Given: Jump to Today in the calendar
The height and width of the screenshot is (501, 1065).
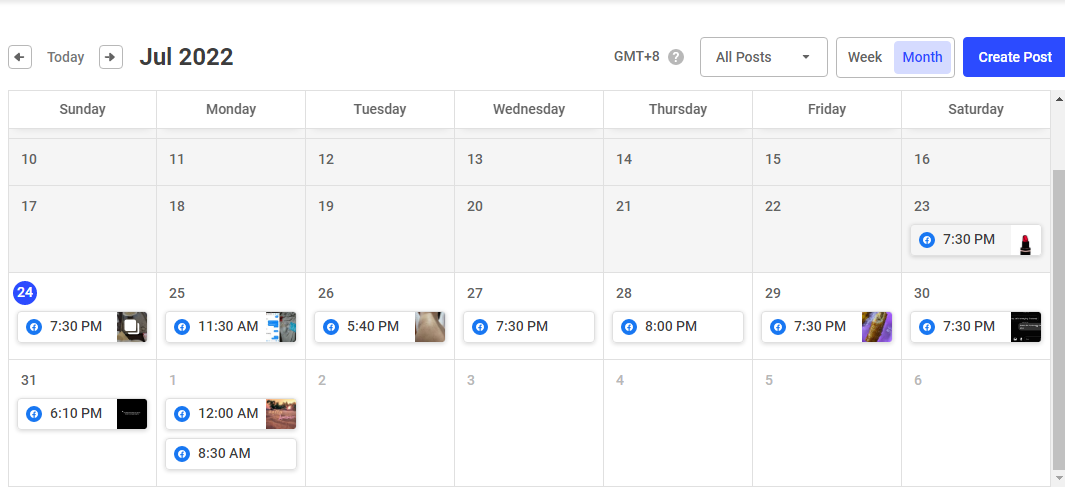Looking at the screenshot, I should click(x=66, y=57).
